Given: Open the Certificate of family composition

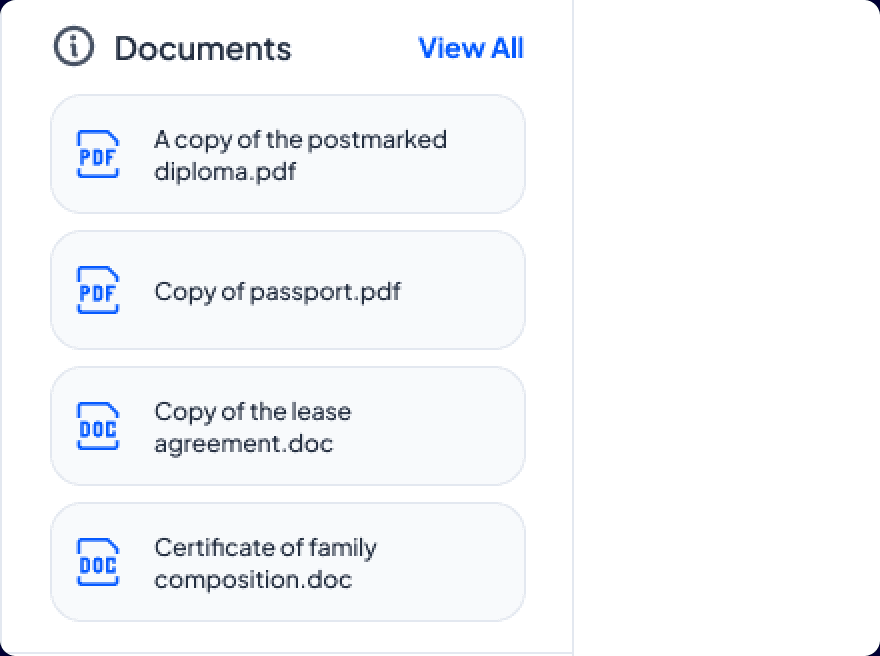Looking at the screenshot, I should 288,562.
